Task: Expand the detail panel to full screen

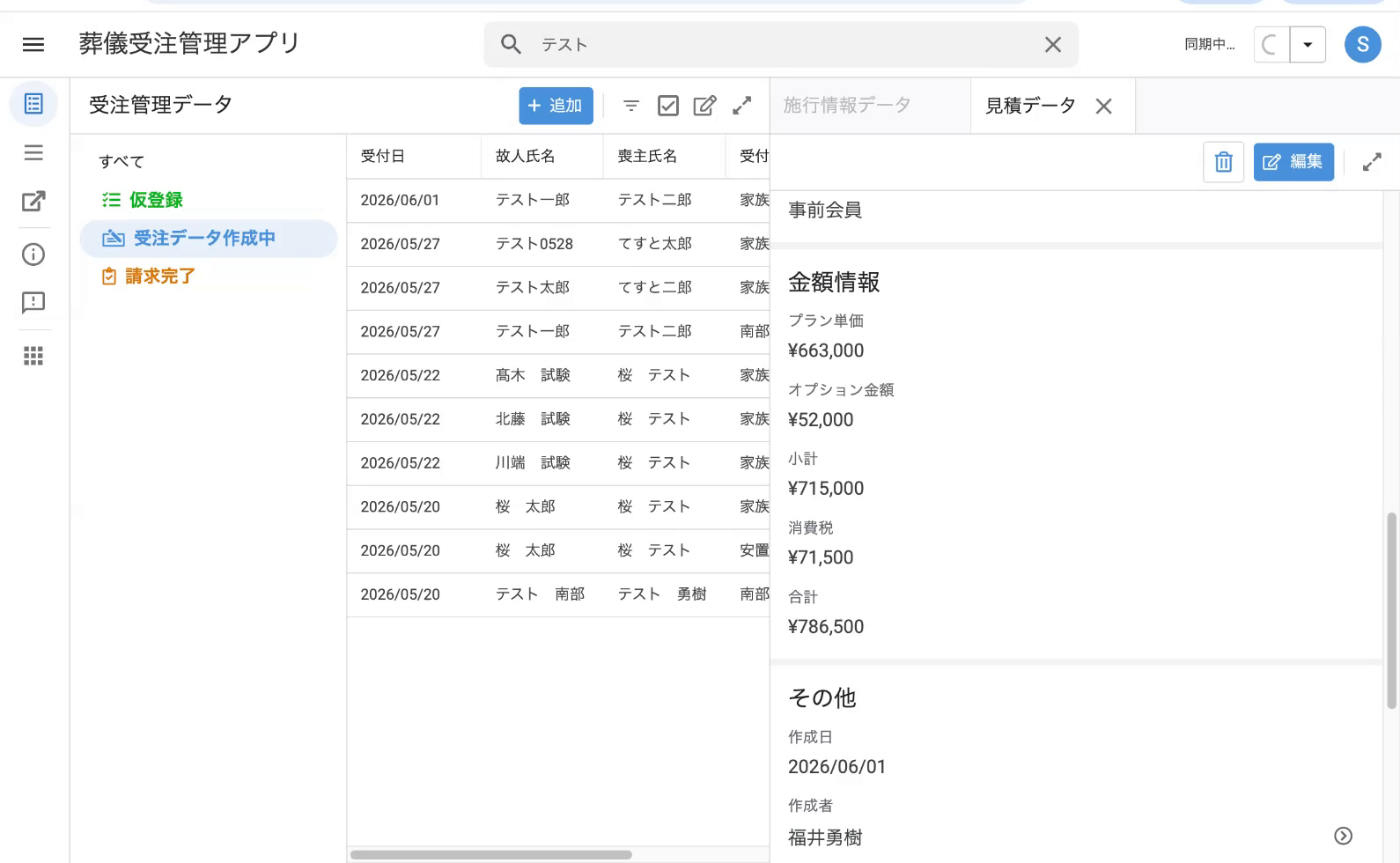Action: [x=1372, y=162]
